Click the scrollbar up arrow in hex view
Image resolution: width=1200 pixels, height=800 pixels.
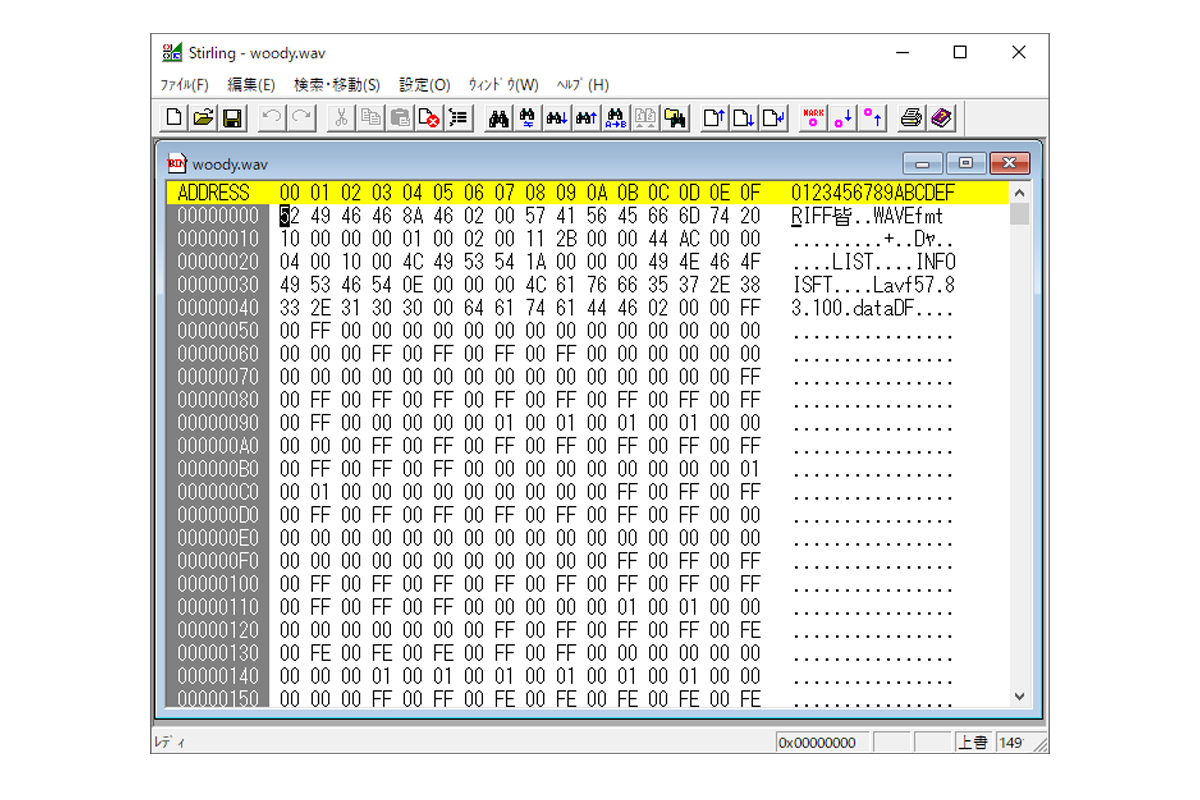[x=1019, y=193]
